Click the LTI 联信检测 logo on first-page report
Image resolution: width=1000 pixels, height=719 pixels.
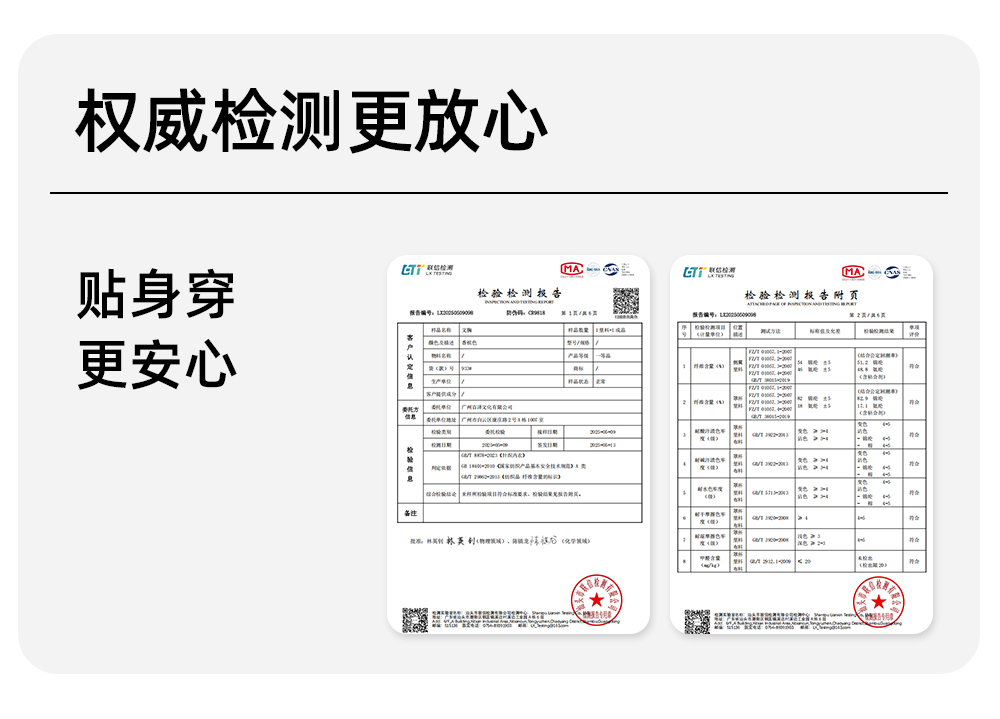(x=427, y=271)
